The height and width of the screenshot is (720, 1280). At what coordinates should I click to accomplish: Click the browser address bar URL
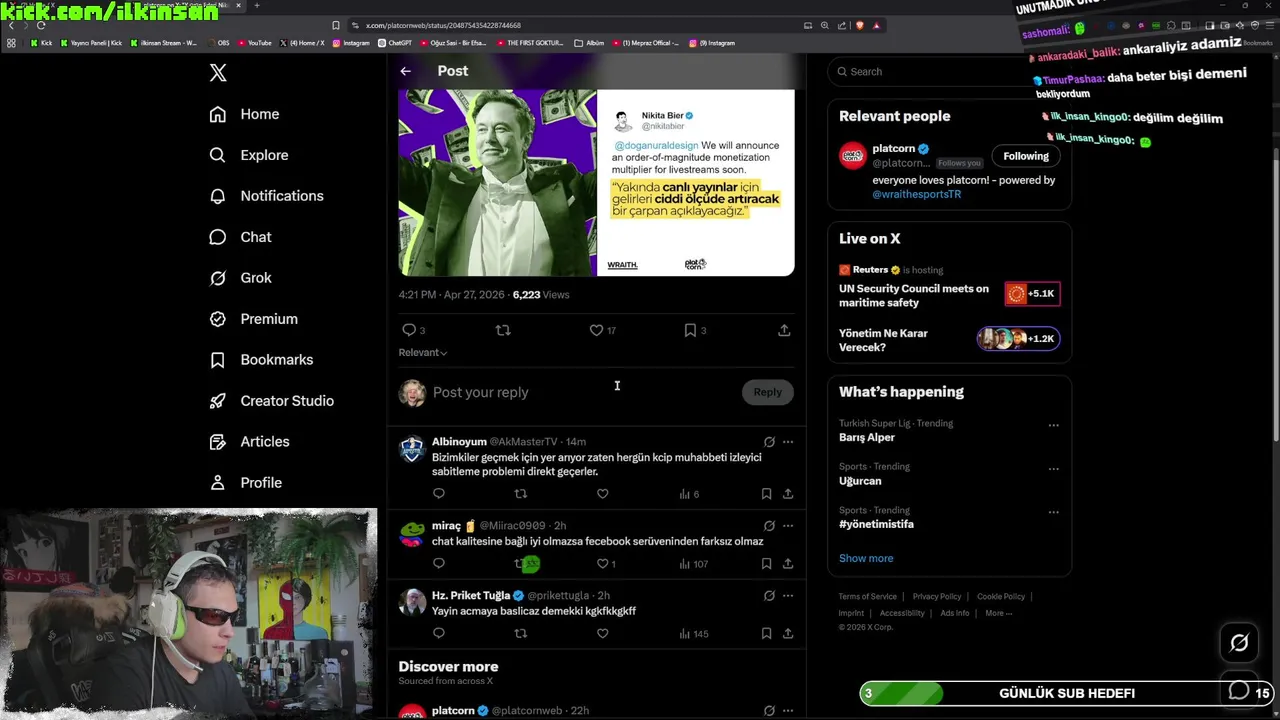coord(443,25)
